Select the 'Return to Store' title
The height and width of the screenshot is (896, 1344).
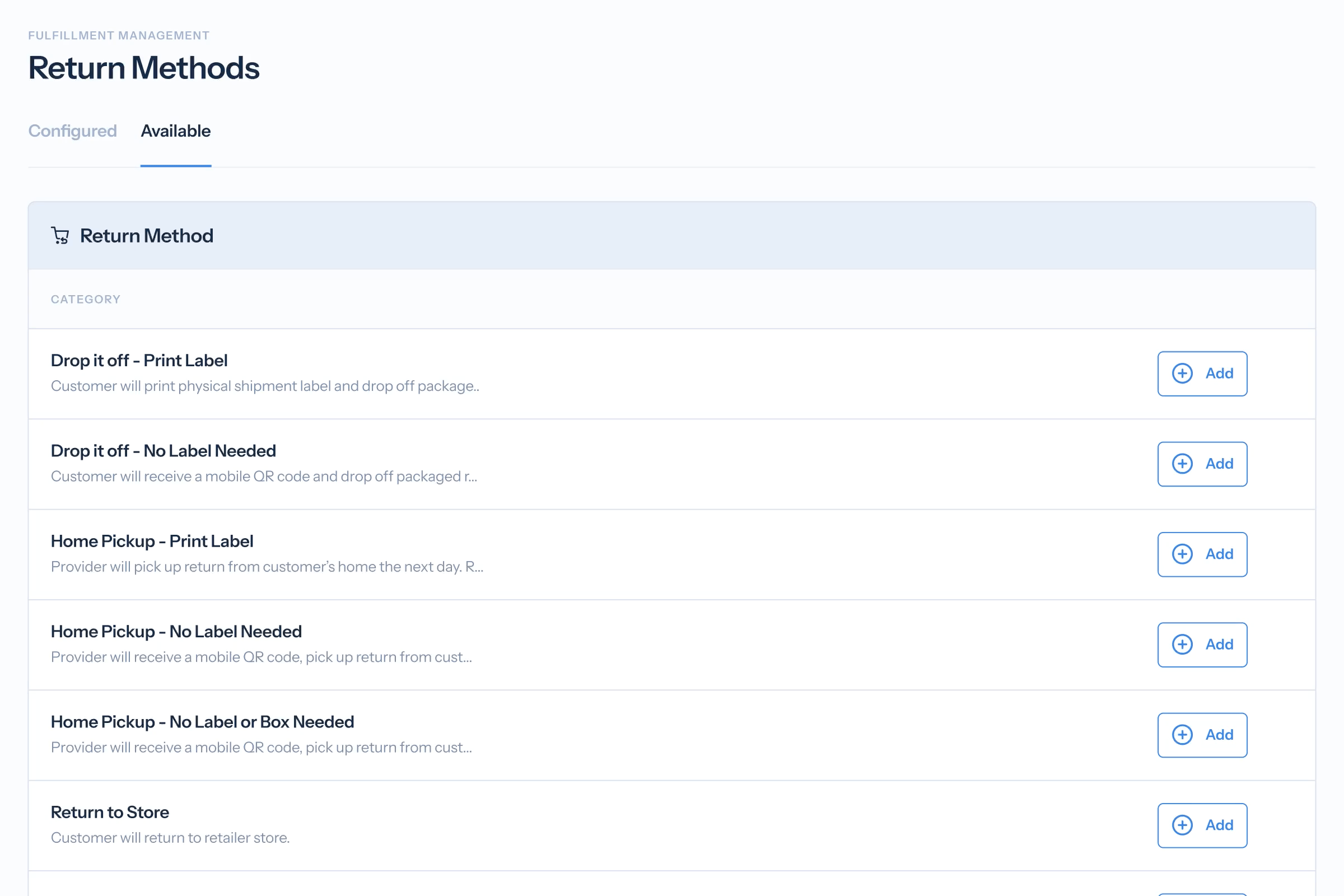click(110, 812)
